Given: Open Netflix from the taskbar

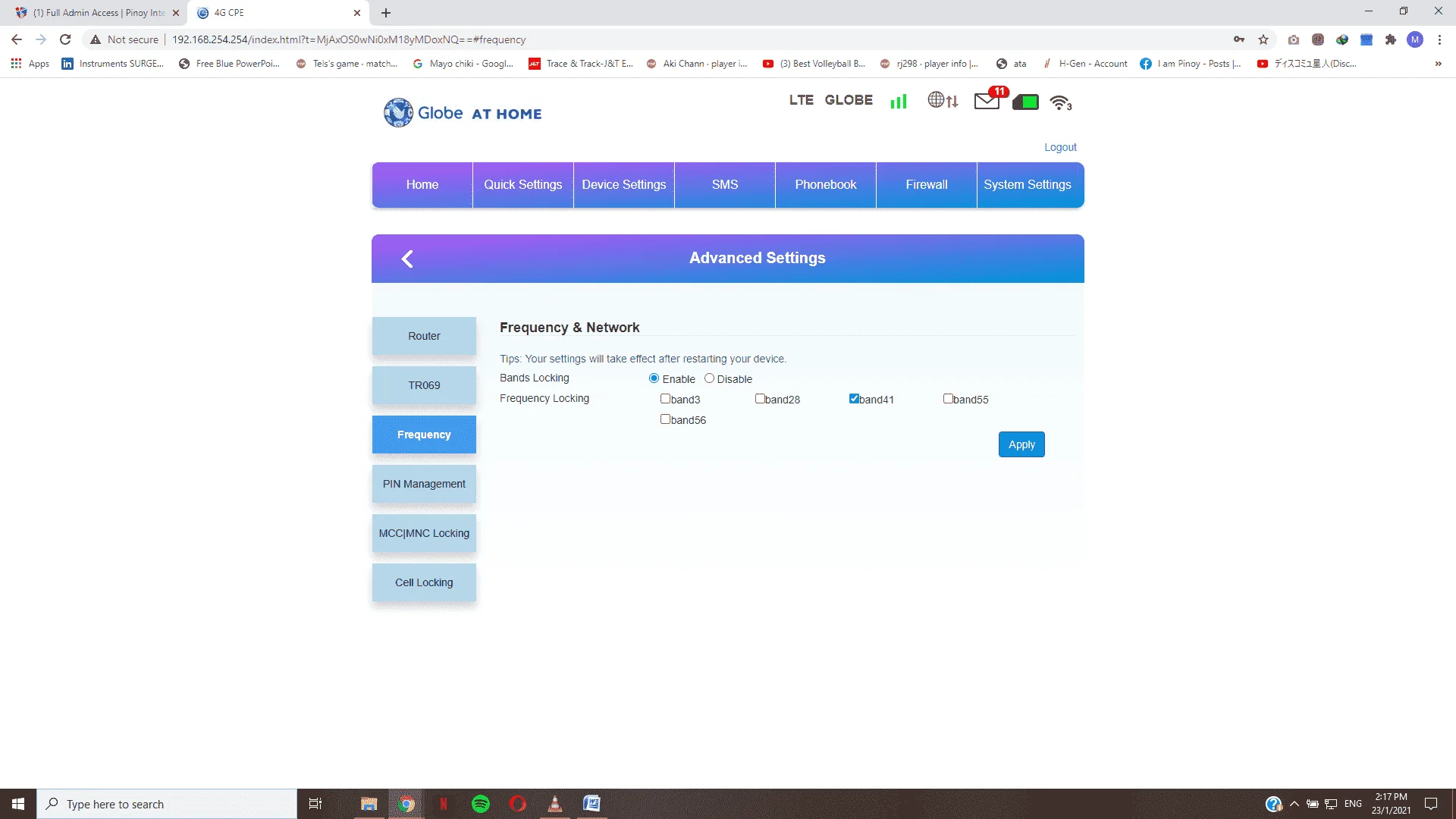Looking at the screenshot, I should [444, 804].
